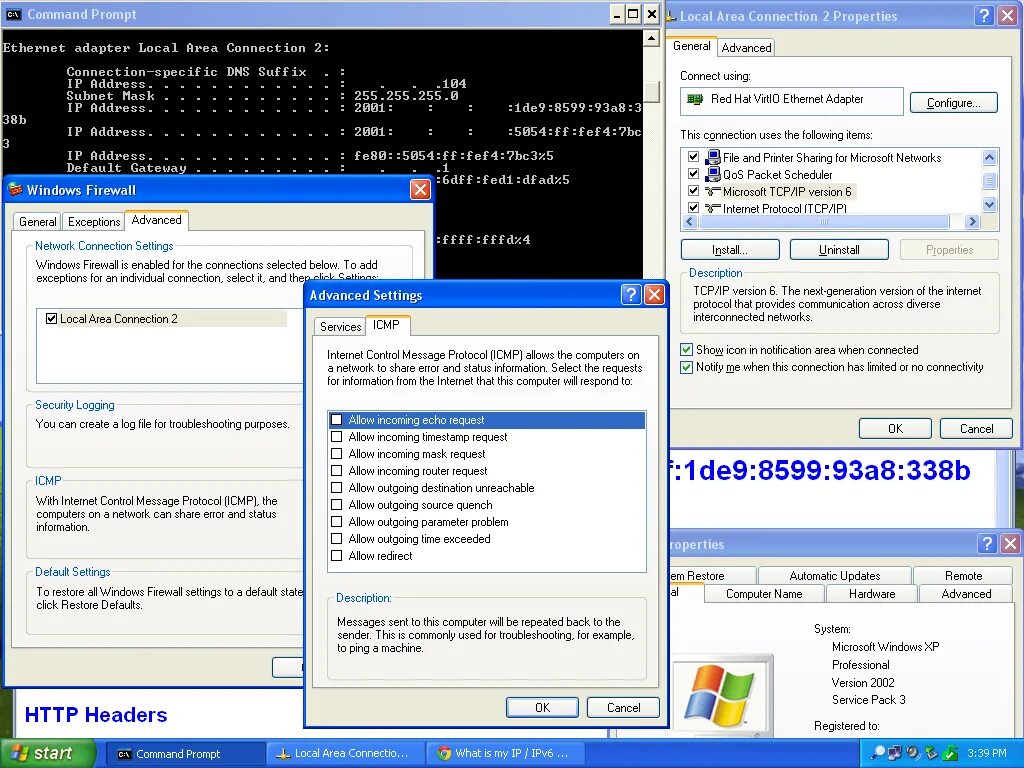Click Command Prompt vertical scrollbar thumb
The height and width of the screenshot is (768, 1024).
tap(651, 91)
